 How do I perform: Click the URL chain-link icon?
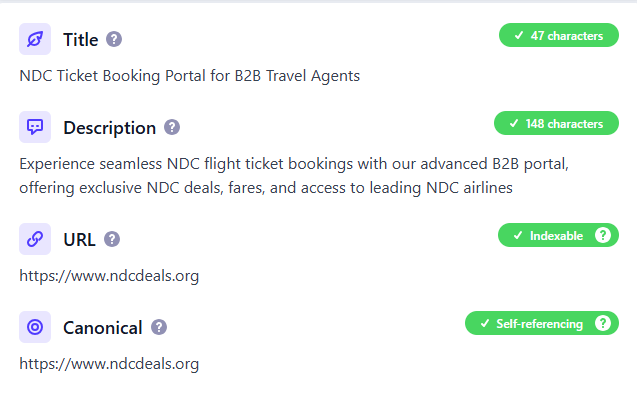point(35,239)
